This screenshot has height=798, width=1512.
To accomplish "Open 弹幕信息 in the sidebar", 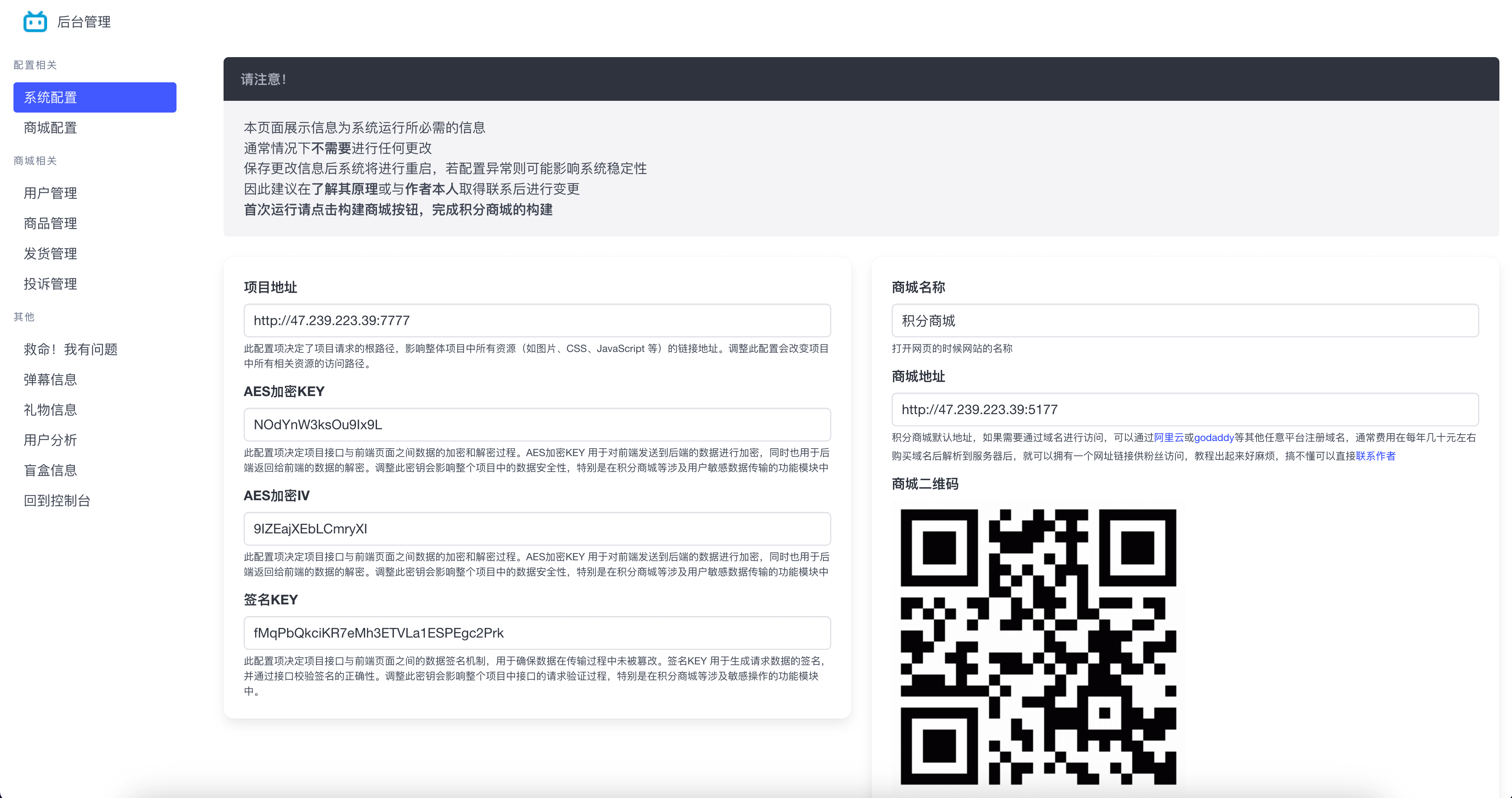I will (x=50, y=380).
